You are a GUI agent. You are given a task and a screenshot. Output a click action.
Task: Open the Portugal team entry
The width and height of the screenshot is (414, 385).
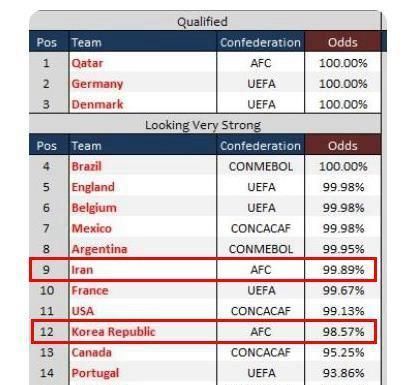tap(95, 373)
